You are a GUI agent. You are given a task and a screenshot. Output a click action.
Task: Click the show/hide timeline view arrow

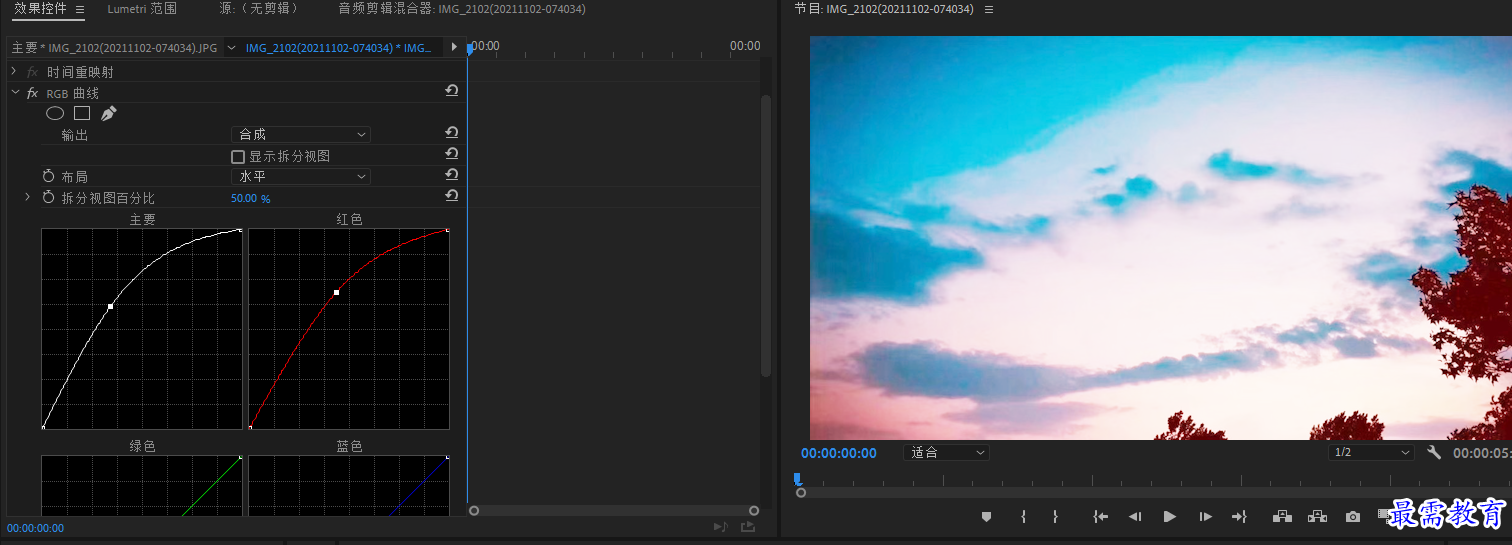point(454,47)
